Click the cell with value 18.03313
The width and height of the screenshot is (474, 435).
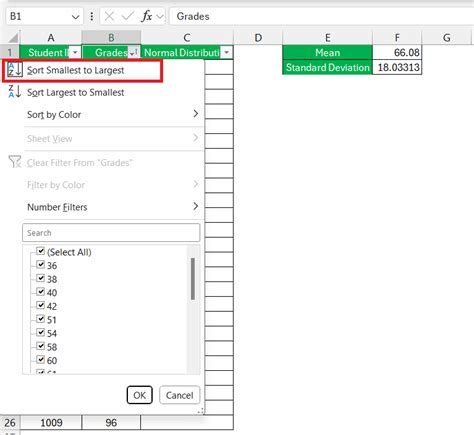[x=397, y=67]
